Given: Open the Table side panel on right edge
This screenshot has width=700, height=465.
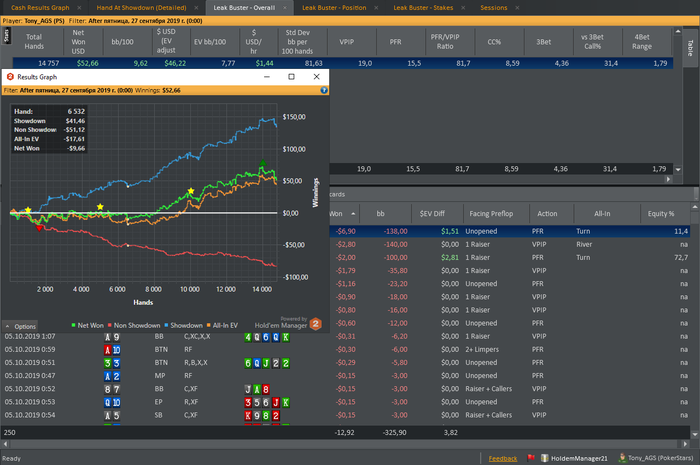Looking at the screenshot, I should pyautogui.click(x=691, y=46).
